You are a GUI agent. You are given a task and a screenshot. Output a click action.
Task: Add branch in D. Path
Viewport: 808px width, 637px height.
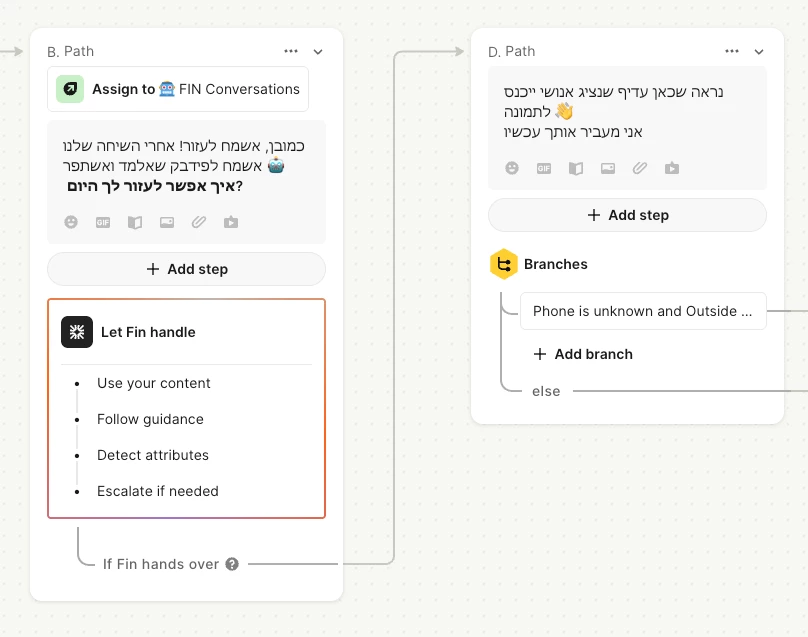click(x=583, y=354)
